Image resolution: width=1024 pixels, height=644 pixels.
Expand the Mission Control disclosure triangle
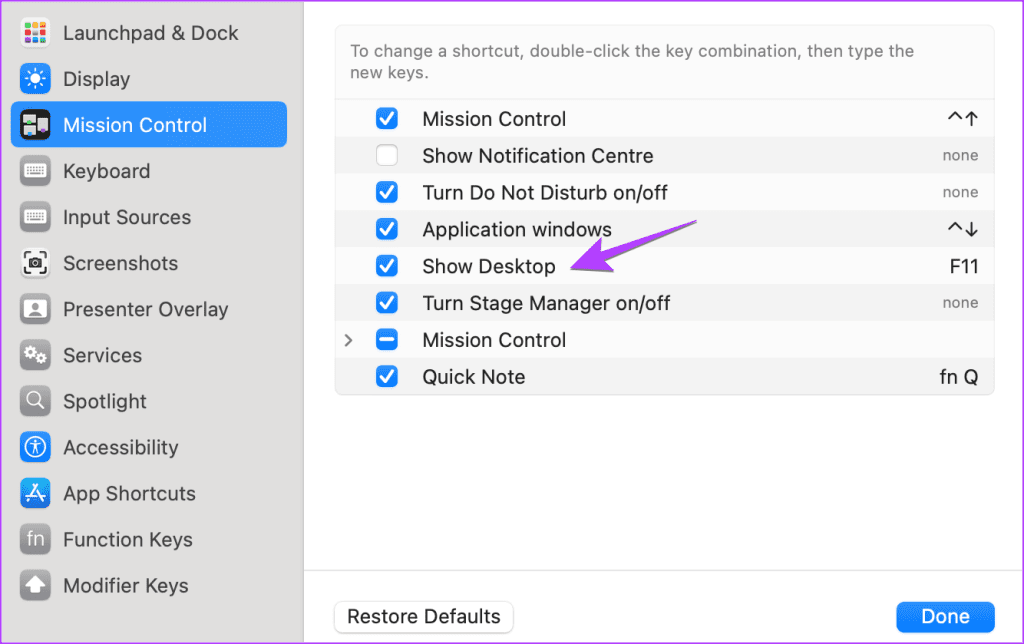pos(348,339)
